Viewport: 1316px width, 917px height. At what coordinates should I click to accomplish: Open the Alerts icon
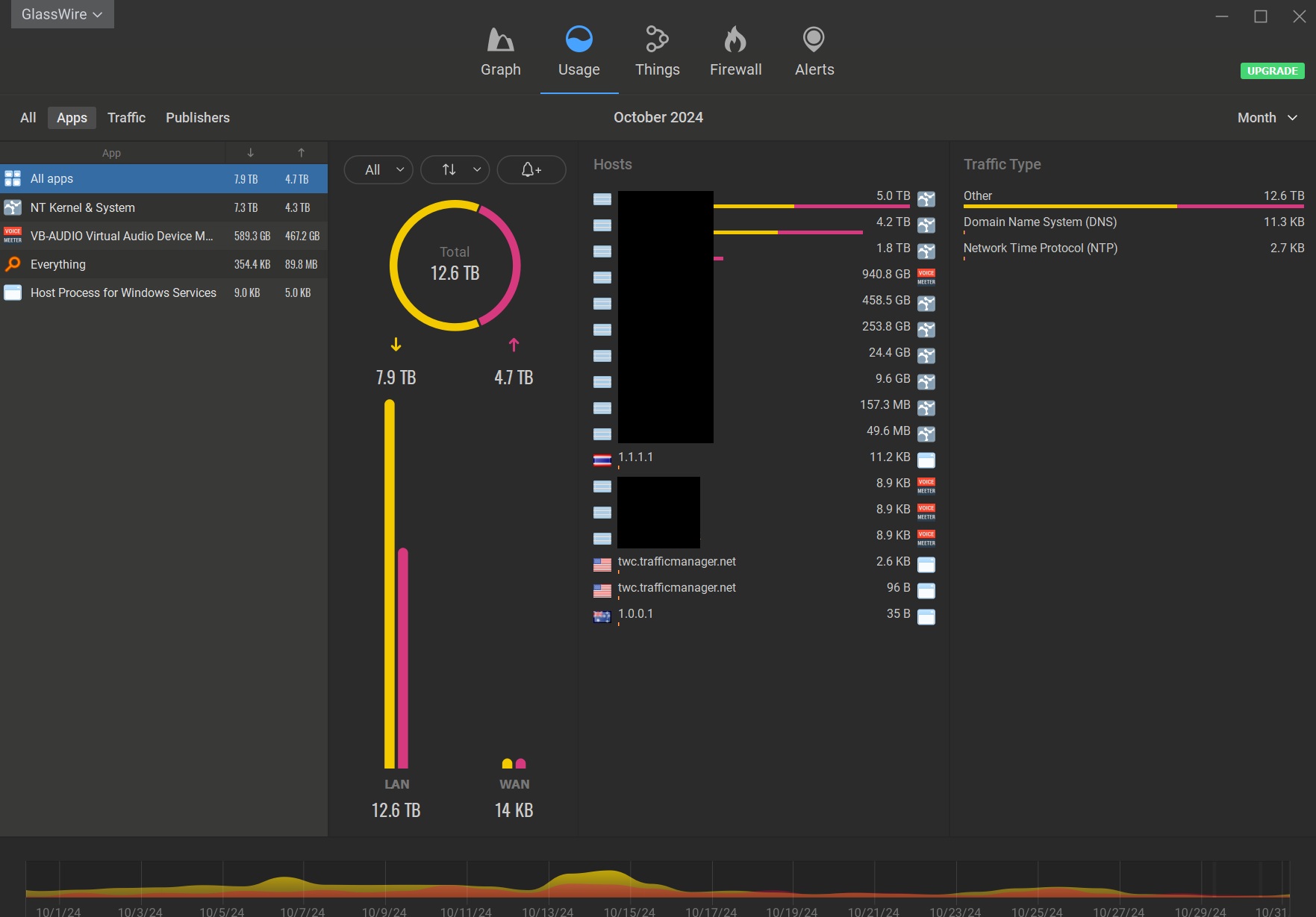(814, 40)
